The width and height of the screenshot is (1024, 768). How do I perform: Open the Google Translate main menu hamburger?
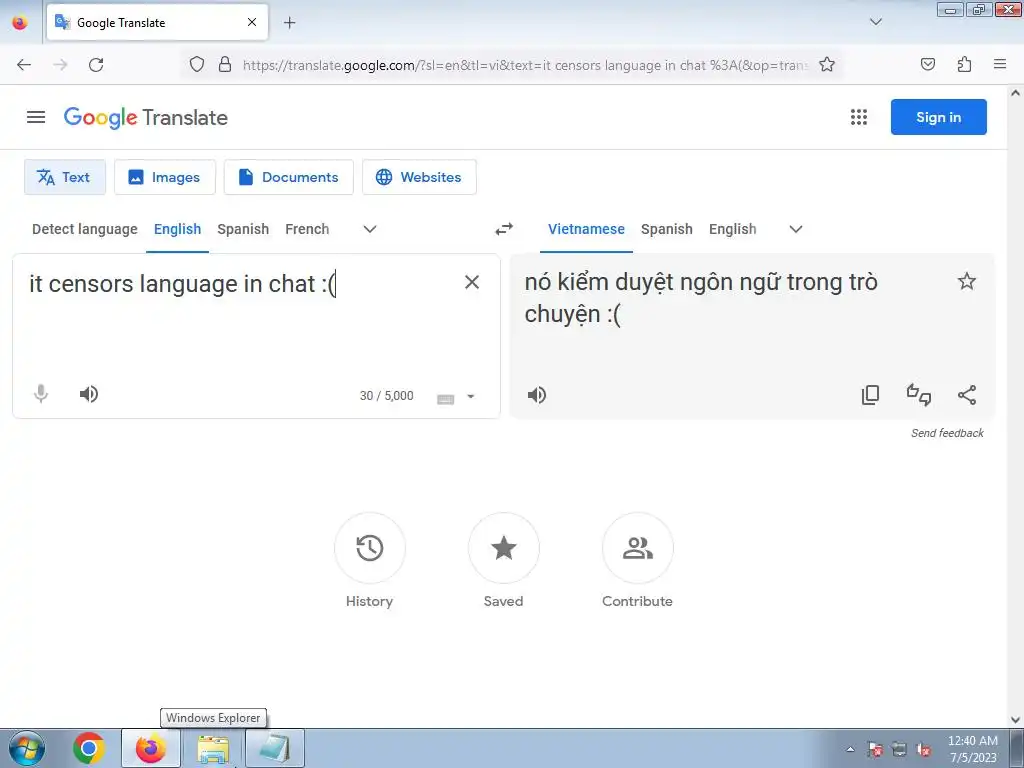[x=36, y=117]
